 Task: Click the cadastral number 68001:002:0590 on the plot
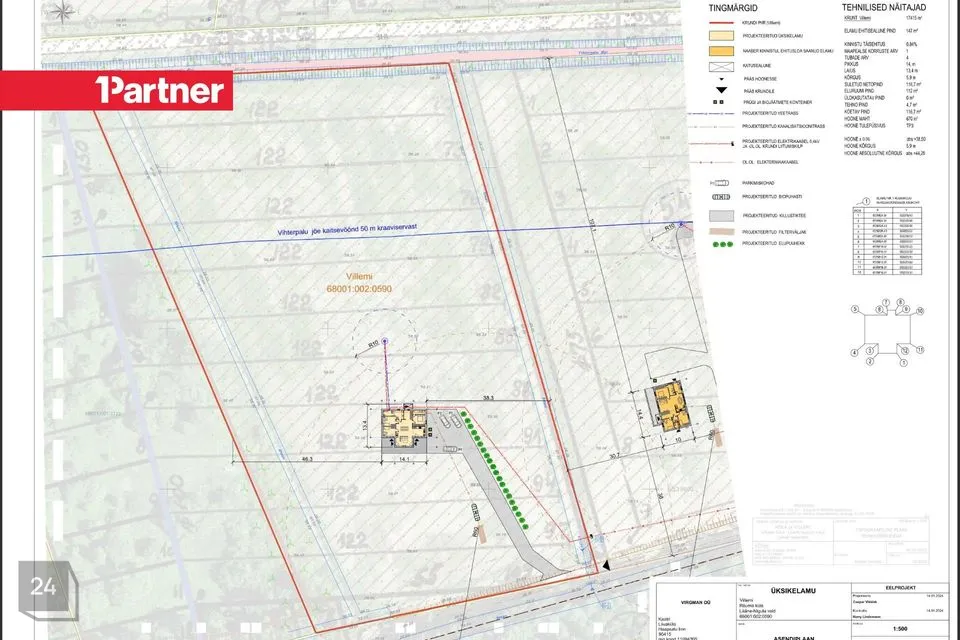[x=359, y=289]
